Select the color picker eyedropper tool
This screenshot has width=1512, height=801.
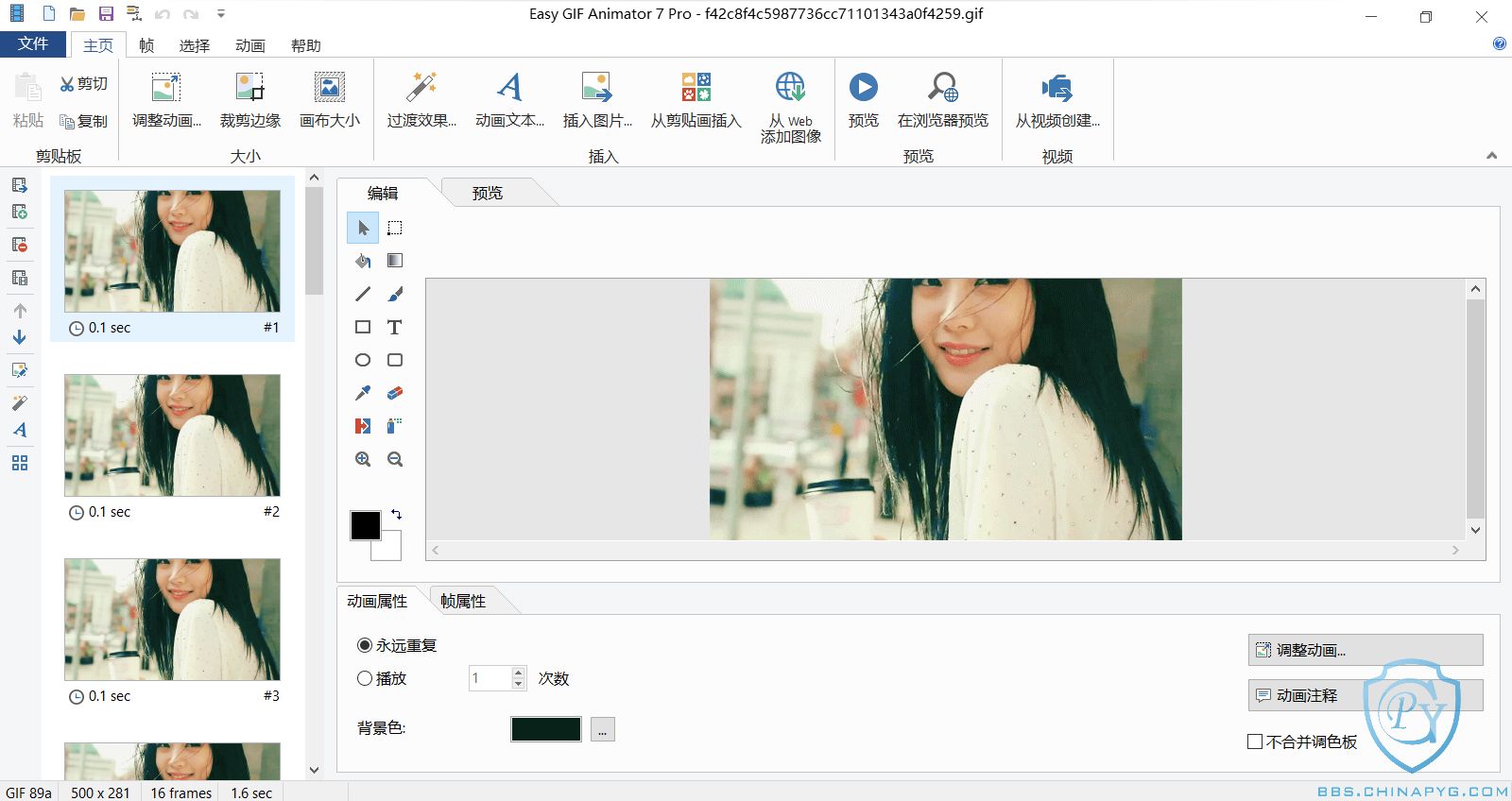pos(363,393)
